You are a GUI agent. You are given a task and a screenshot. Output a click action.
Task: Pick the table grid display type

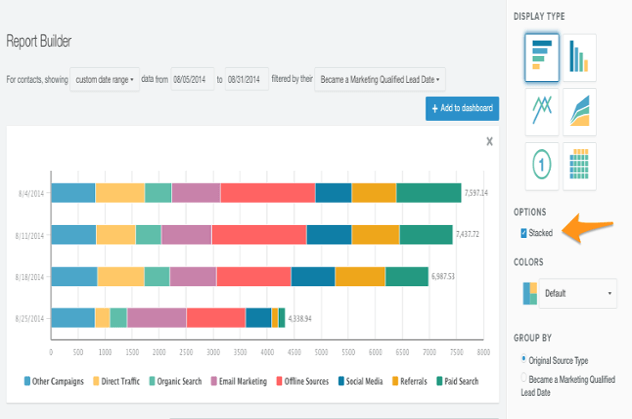pyautogui.click(x=579, y=166)
